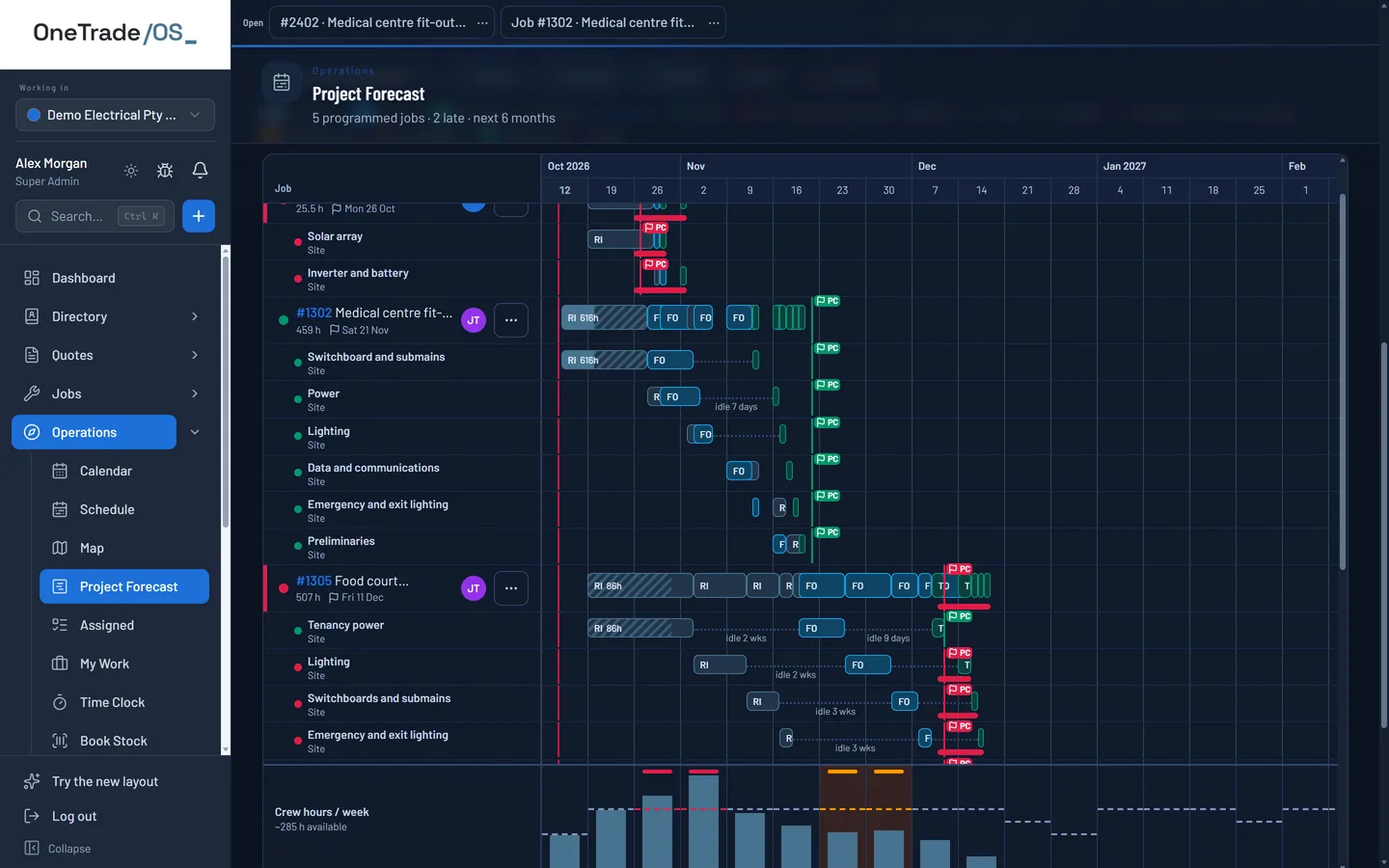
Task: Click the PC milestone flag on Solar array row
Action: pos(655,228)
